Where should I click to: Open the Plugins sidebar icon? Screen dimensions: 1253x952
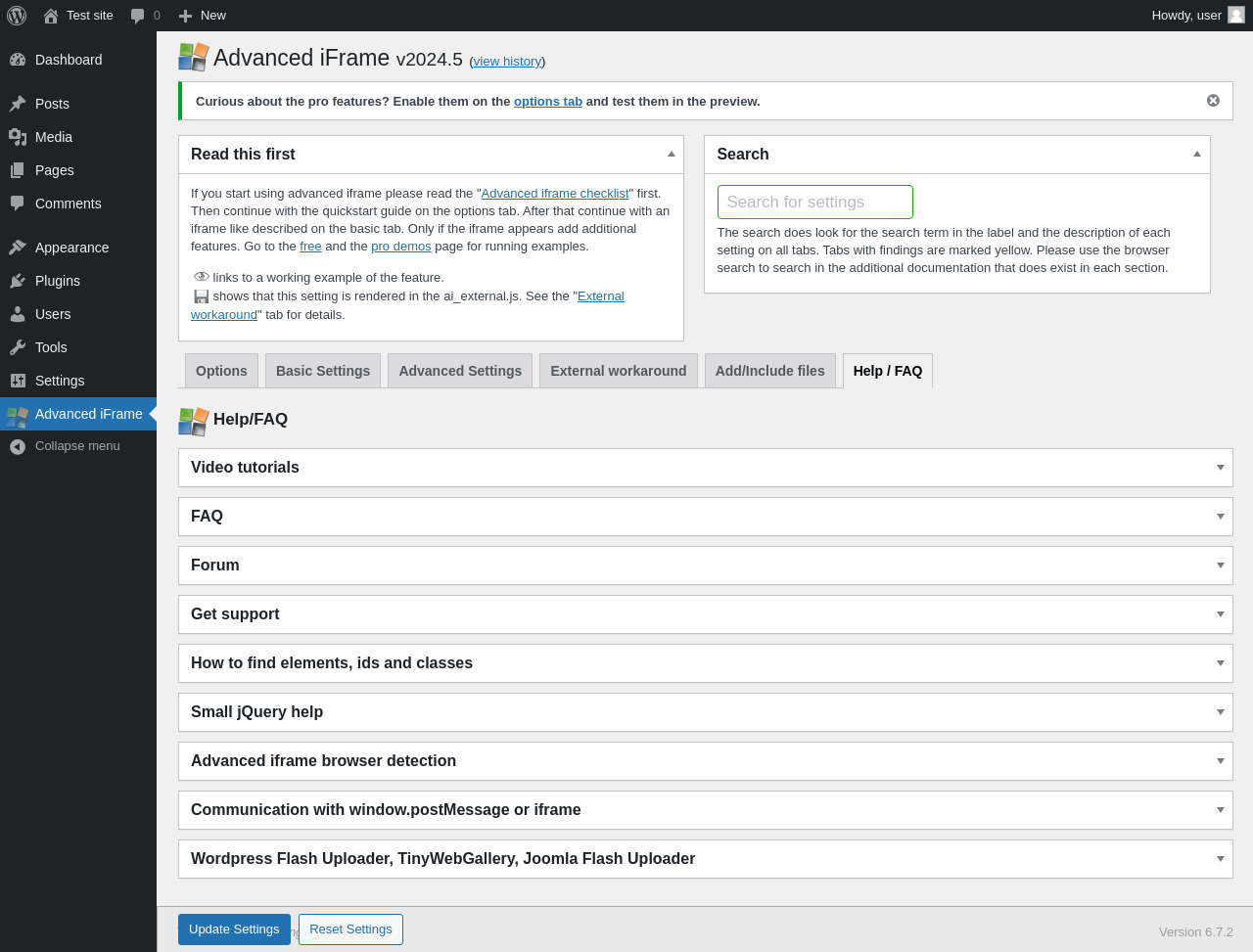(x=18, y=281)
